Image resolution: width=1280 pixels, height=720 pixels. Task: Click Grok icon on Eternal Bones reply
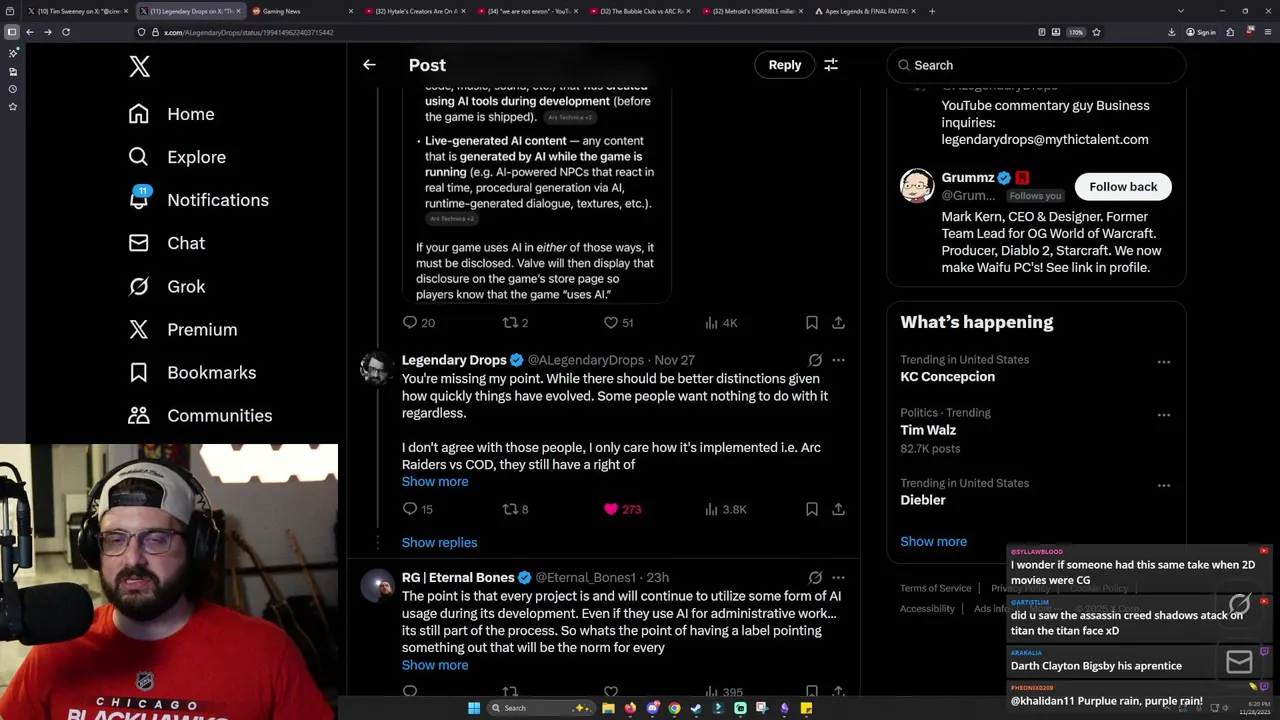point(815,577)
